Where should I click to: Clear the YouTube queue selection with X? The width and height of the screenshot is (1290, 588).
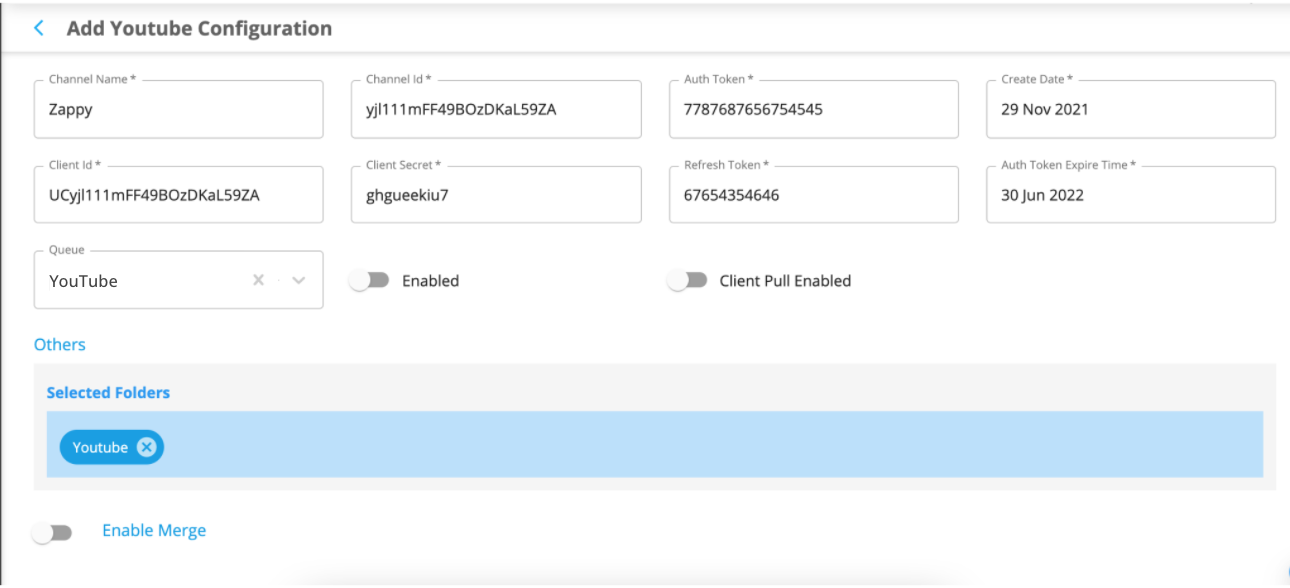click(x=258, y=280)
